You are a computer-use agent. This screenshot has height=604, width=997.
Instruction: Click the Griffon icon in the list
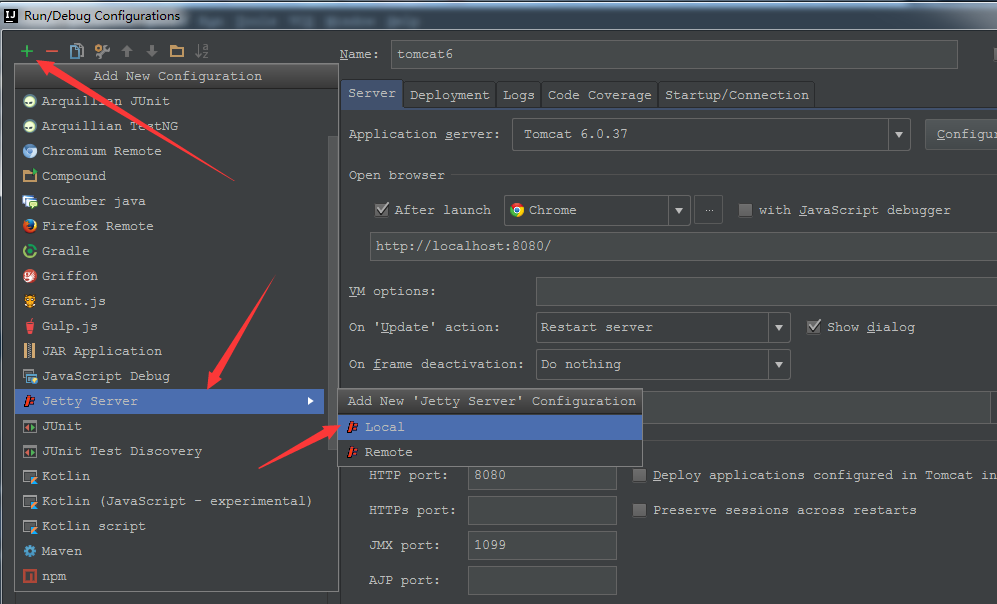pyautogui.click(x=30, y=276)
